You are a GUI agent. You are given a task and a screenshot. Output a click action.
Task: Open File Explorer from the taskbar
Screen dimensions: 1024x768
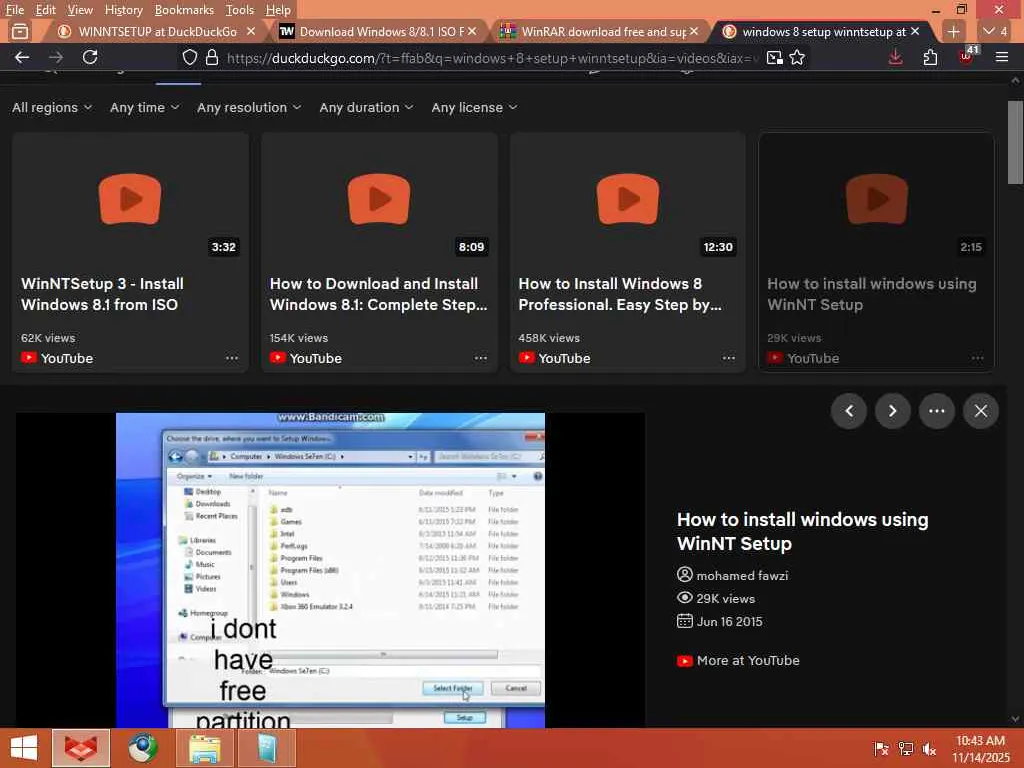(205, 748)
